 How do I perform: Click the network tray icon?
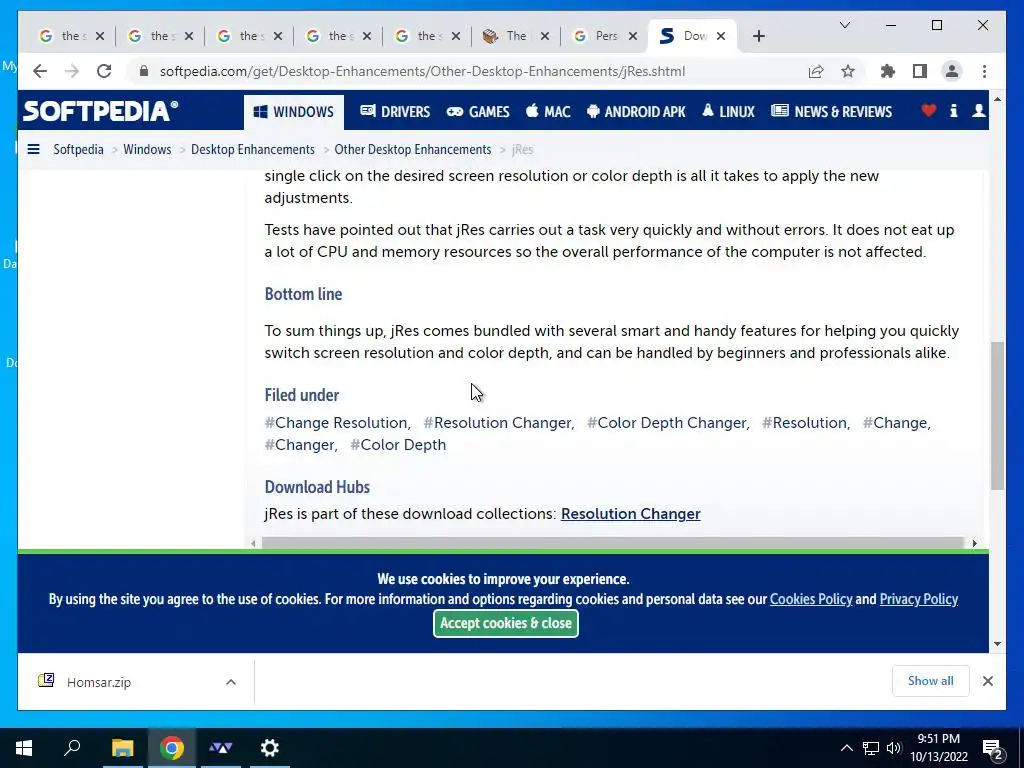click(871, 748)
